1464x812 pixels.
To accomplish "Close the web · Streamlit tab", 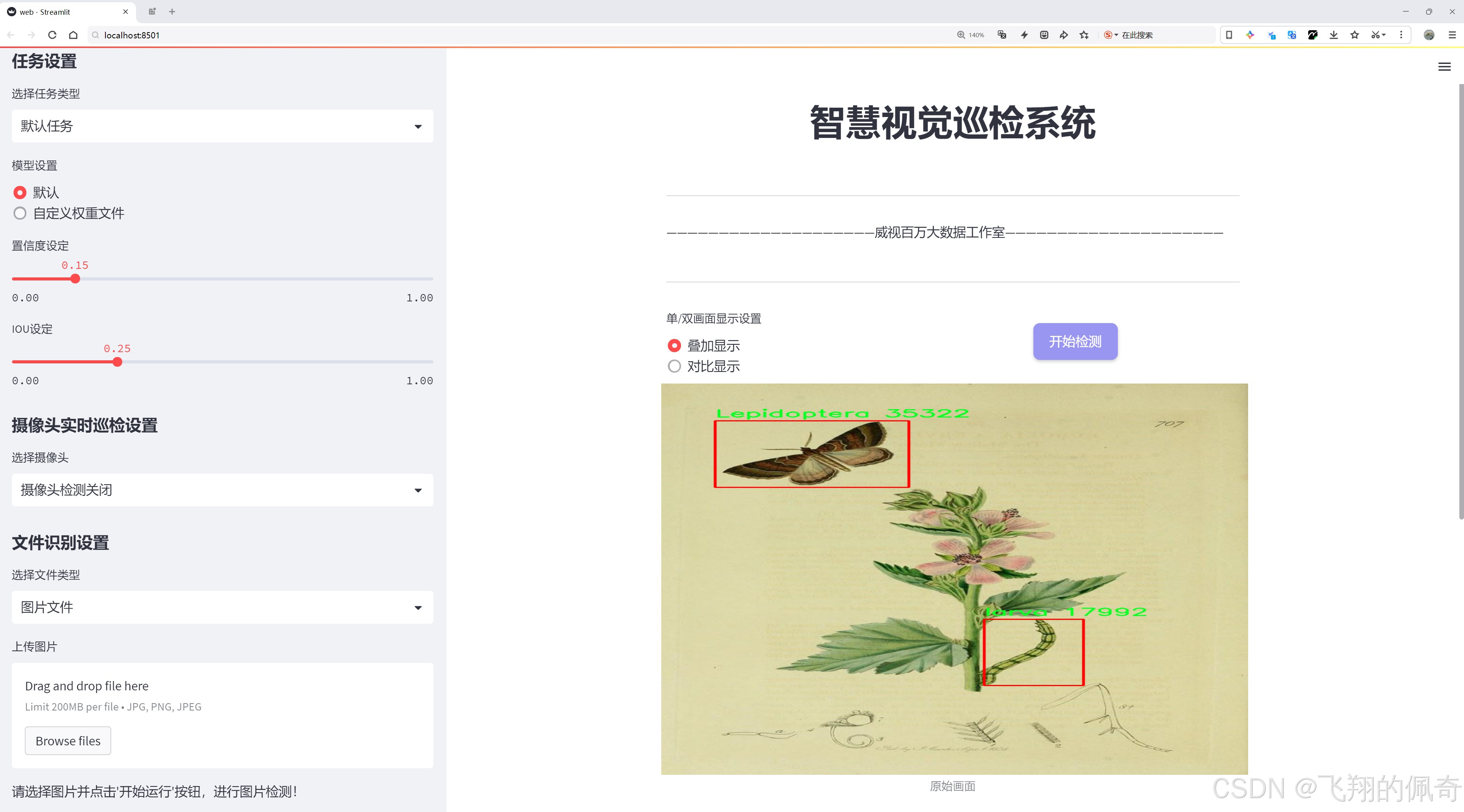I will point(126,12).
